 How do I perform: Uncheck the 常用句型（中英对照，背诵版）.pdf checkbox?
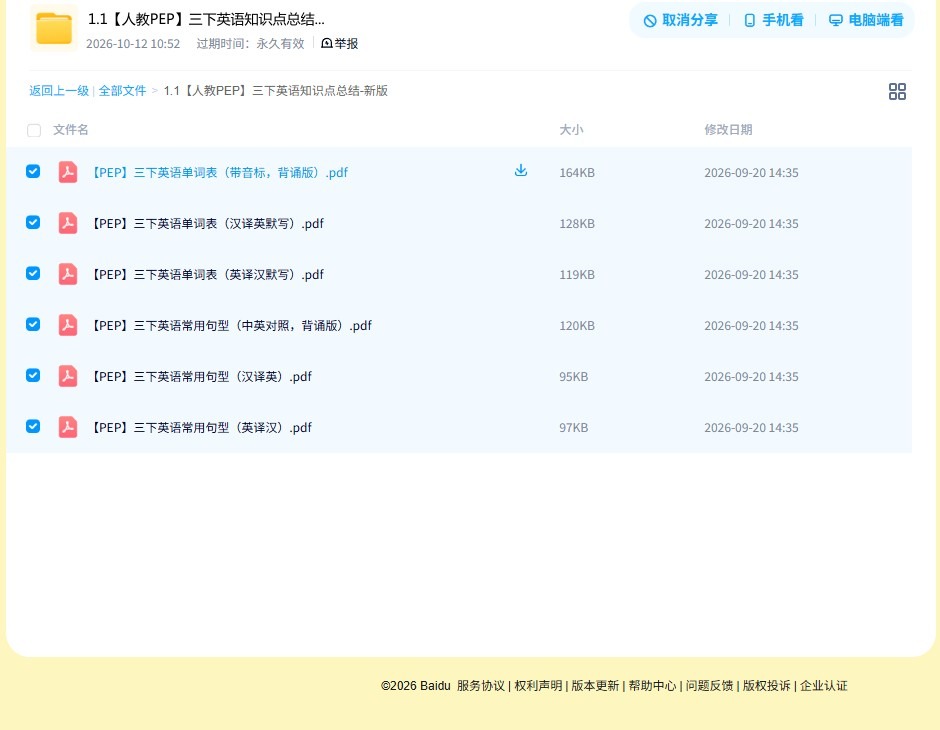33,324
